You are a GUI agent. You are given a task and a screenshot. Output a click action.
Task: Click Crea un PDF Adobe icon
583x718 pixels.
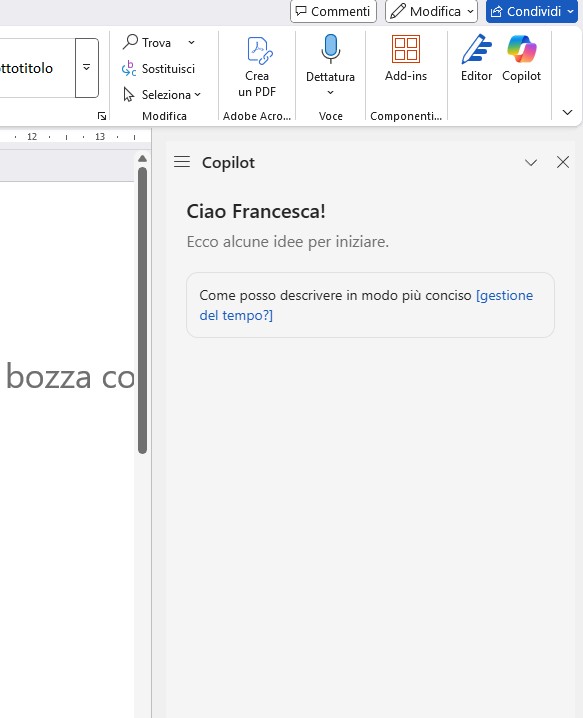(257, 65)
